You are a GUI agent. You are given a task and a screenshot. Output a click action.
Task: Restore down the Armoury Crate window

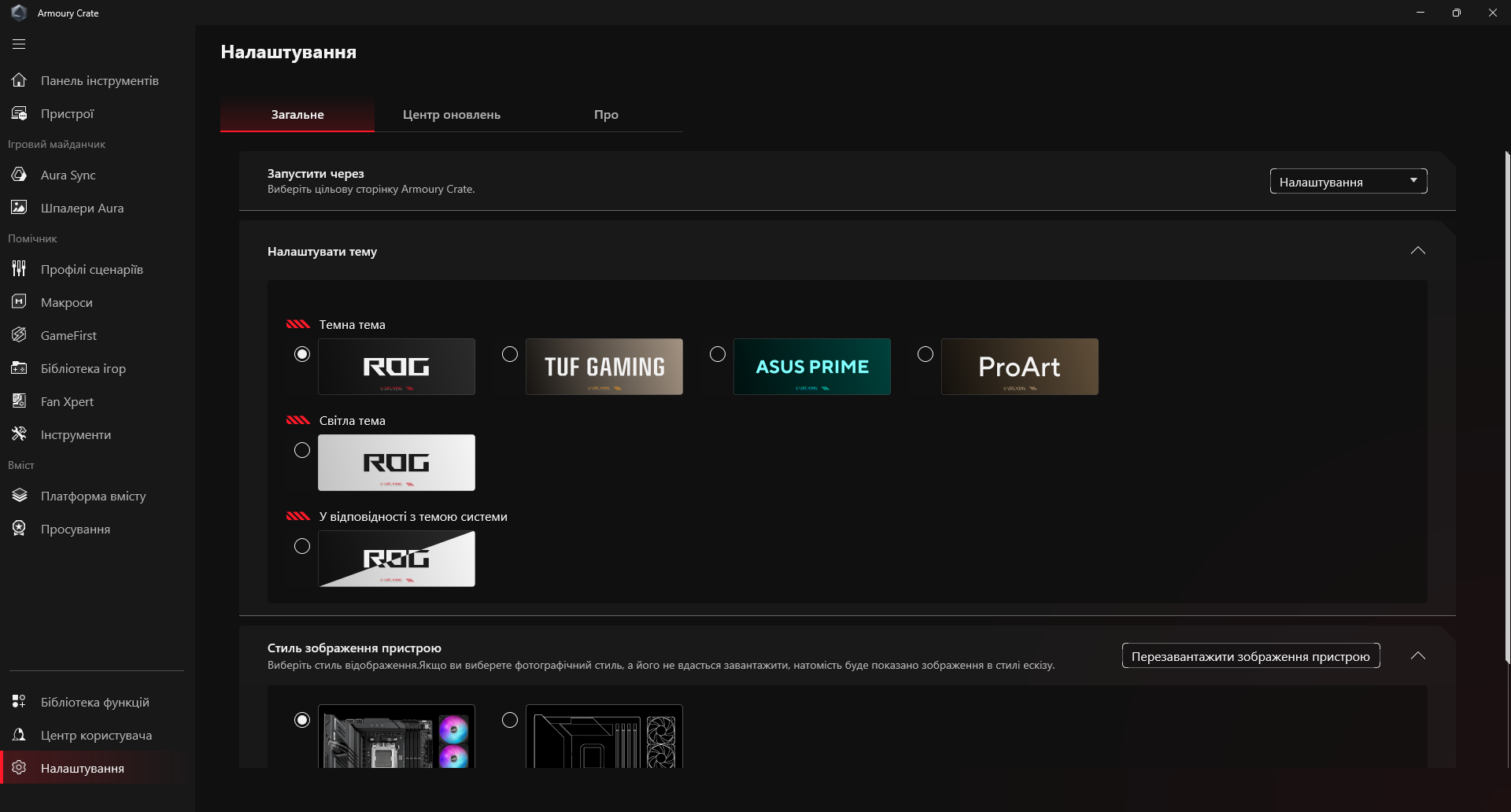point(1457,13)
